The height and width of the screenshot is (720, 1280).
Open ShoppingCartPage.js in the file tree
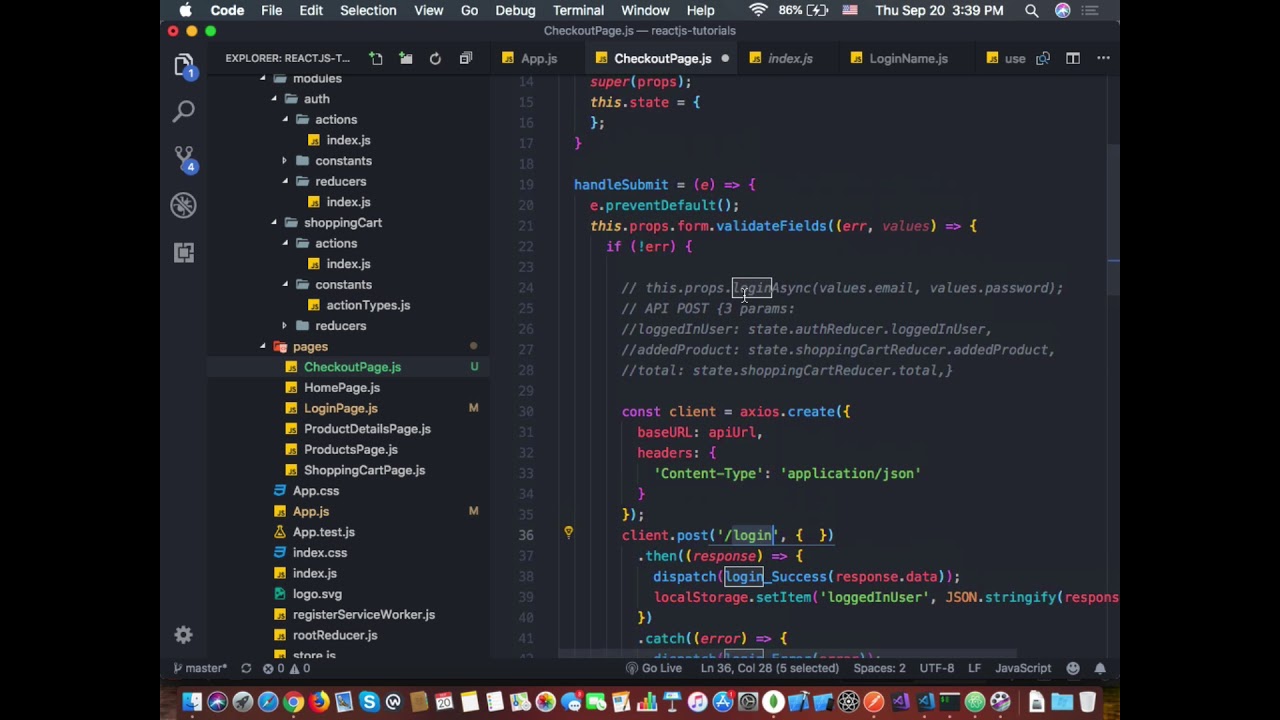pos(364,470)
